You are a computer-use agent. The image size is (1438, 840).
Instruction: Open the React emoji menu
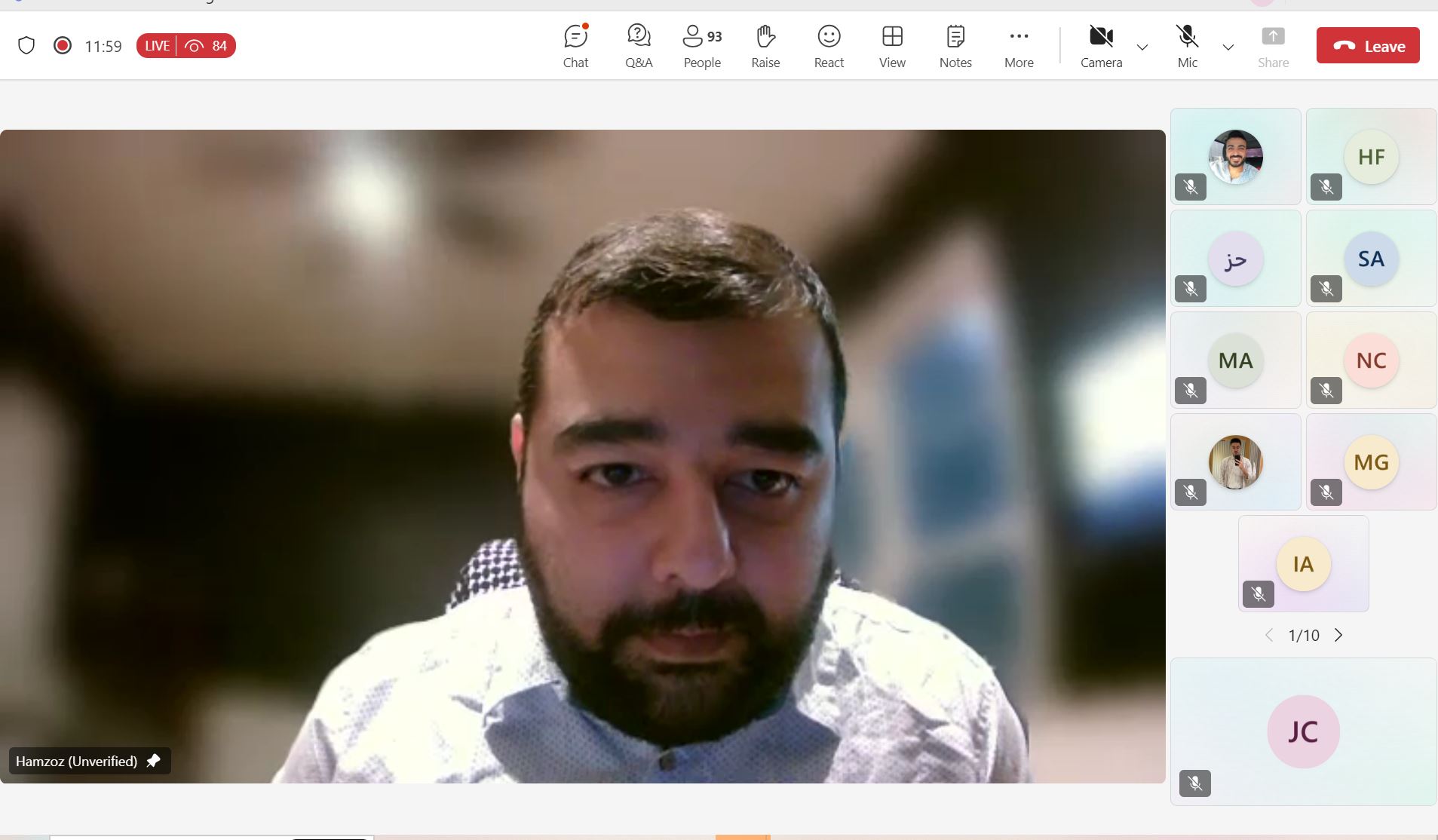click(829, 46)
